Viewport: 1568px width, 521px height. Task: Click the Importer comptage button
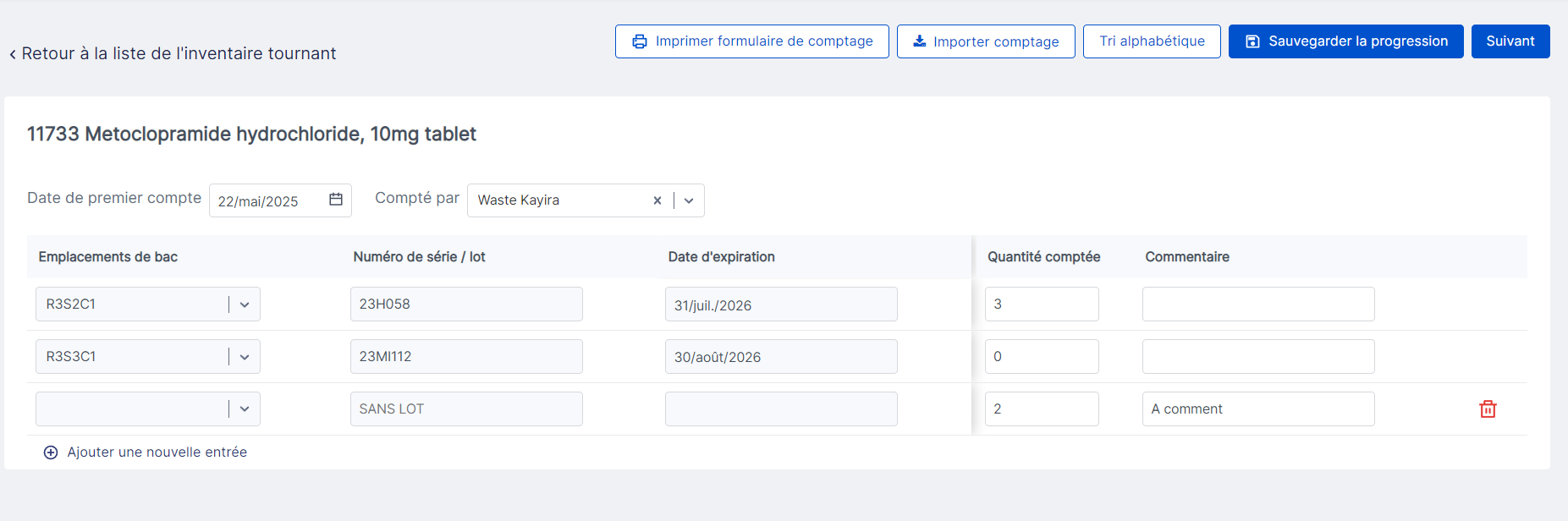[x=985, y=41]
